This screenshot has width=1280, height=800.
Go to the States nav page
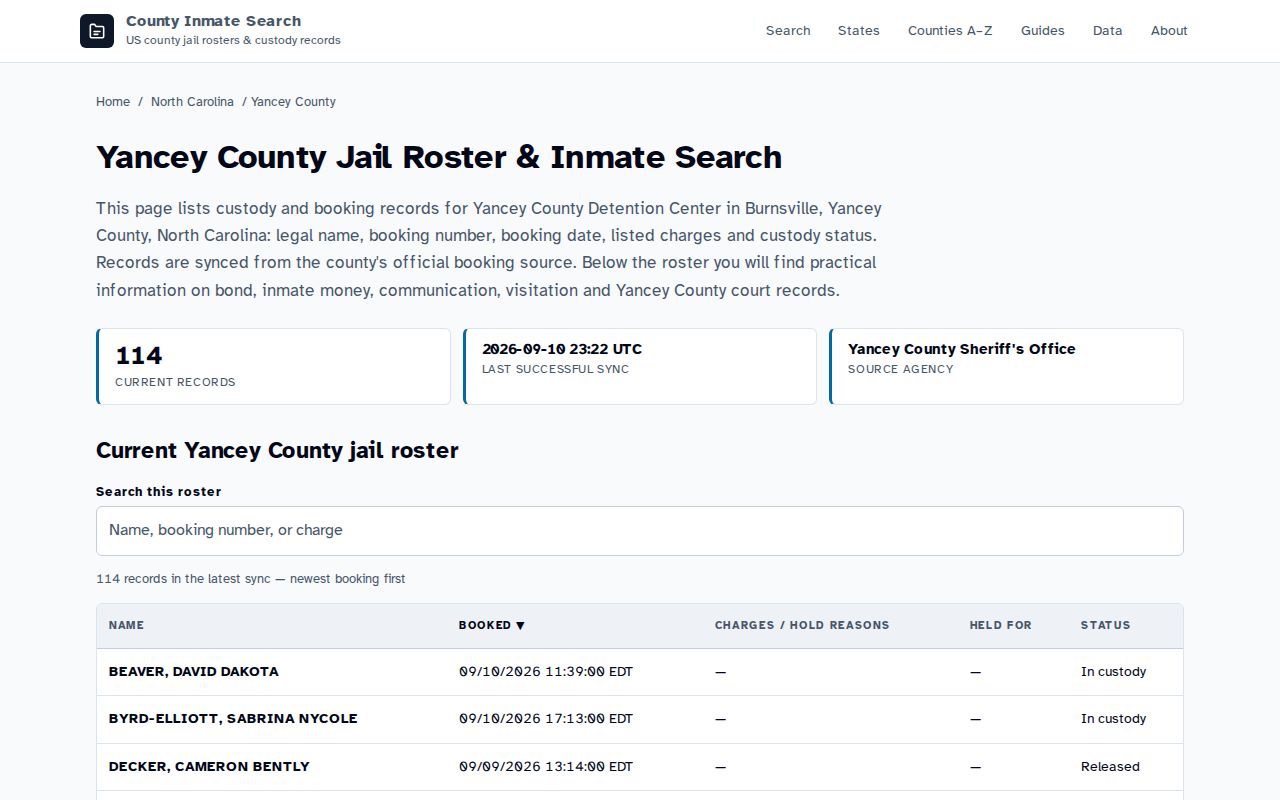(x=859, y=31)
